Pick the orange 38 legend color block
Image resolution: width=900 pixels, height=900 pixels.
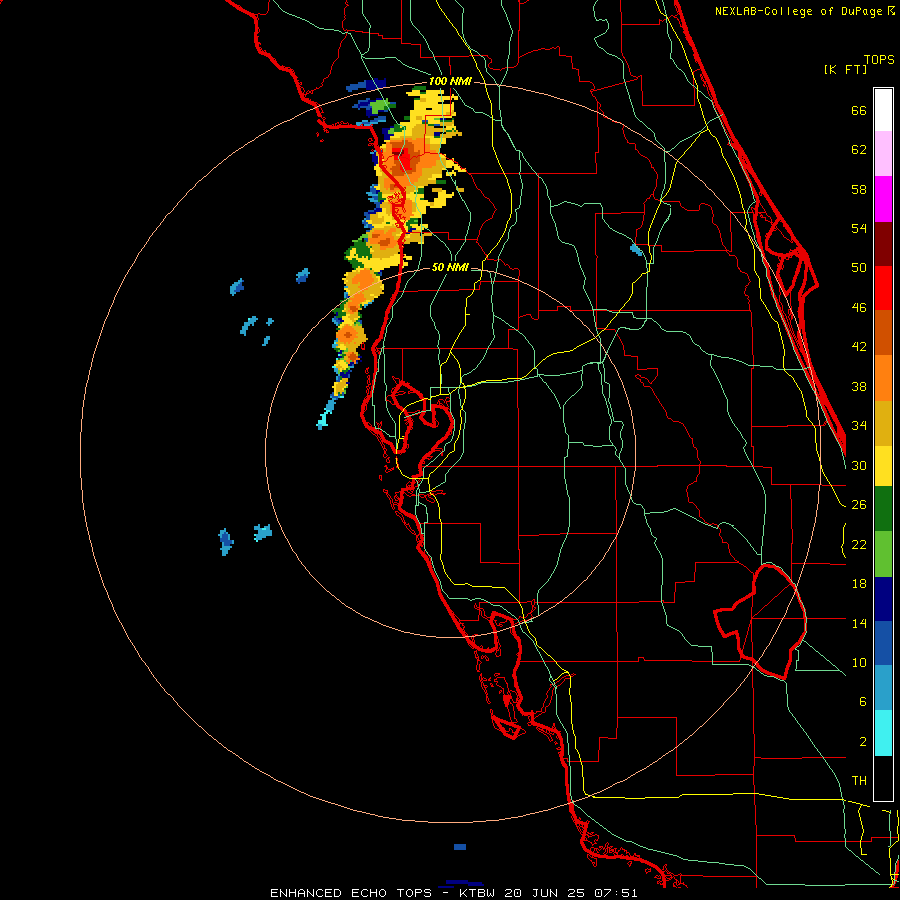point(883,378)
